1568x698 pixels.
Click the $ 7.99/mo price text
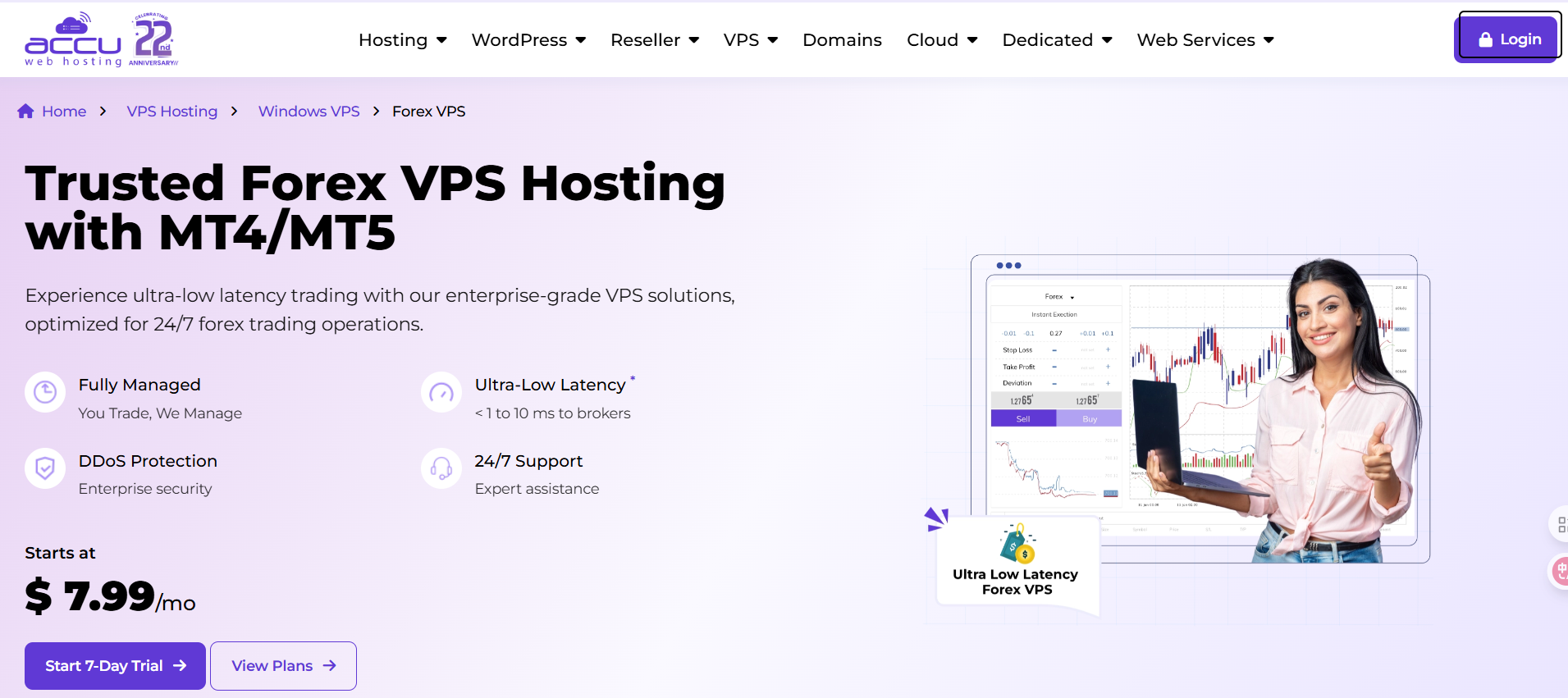point(110,596)
